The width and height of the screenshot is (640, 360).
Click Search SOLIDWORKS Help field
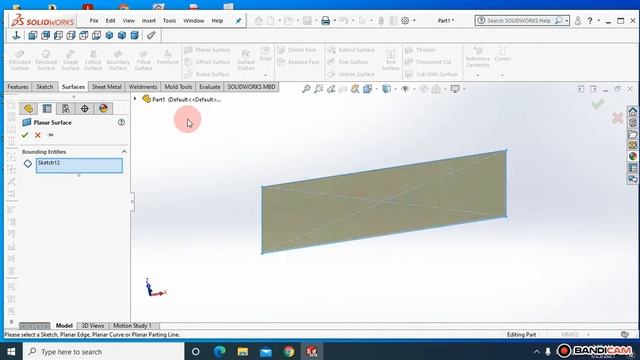pyautogui.click(x=518, y=20)
